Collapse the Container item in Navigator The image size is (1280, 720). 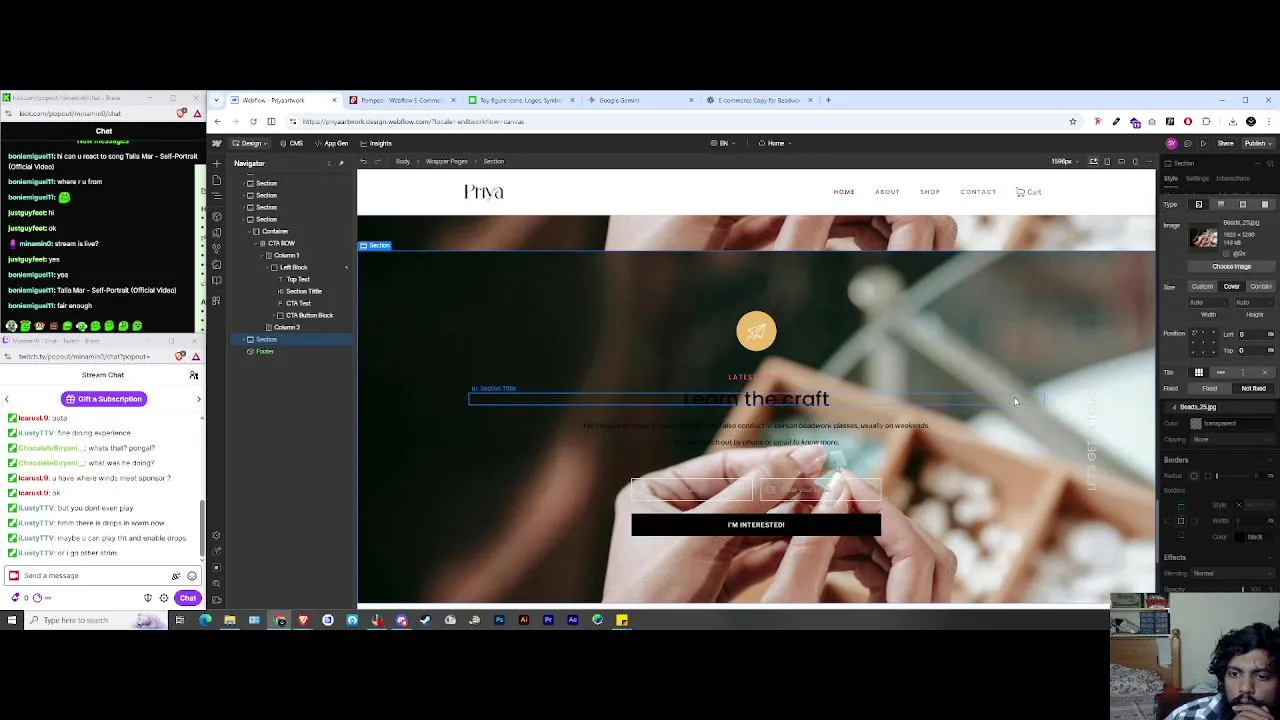tap(250, 231)
